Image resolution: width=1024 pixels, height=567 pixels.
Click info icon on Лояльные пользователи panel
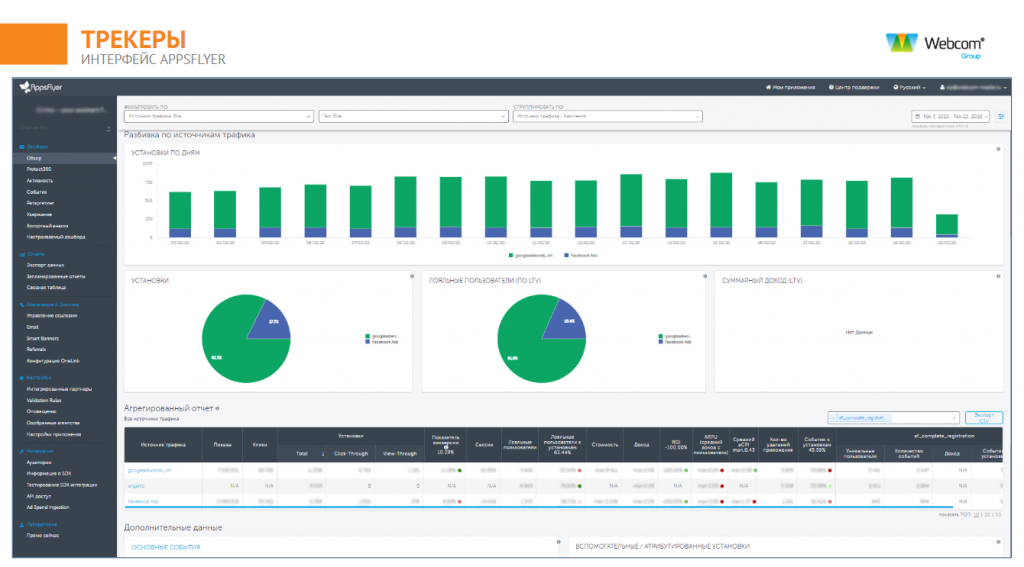(704, 276)
